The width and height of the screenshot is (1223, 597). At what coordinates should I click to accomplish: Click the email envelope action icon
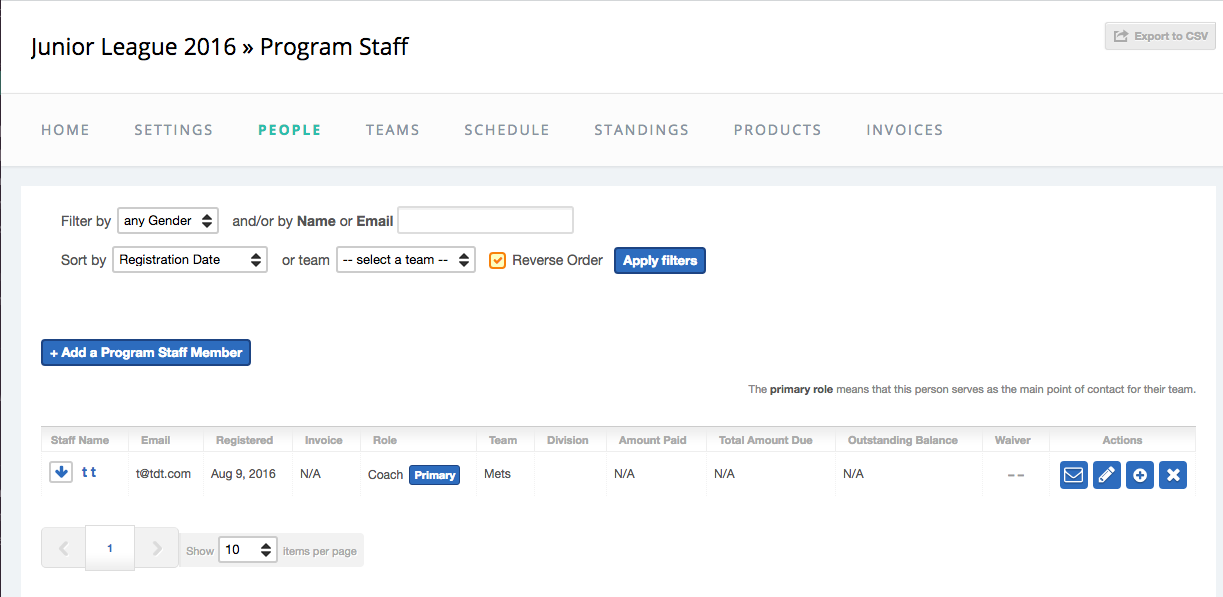tap(1073, 475)
